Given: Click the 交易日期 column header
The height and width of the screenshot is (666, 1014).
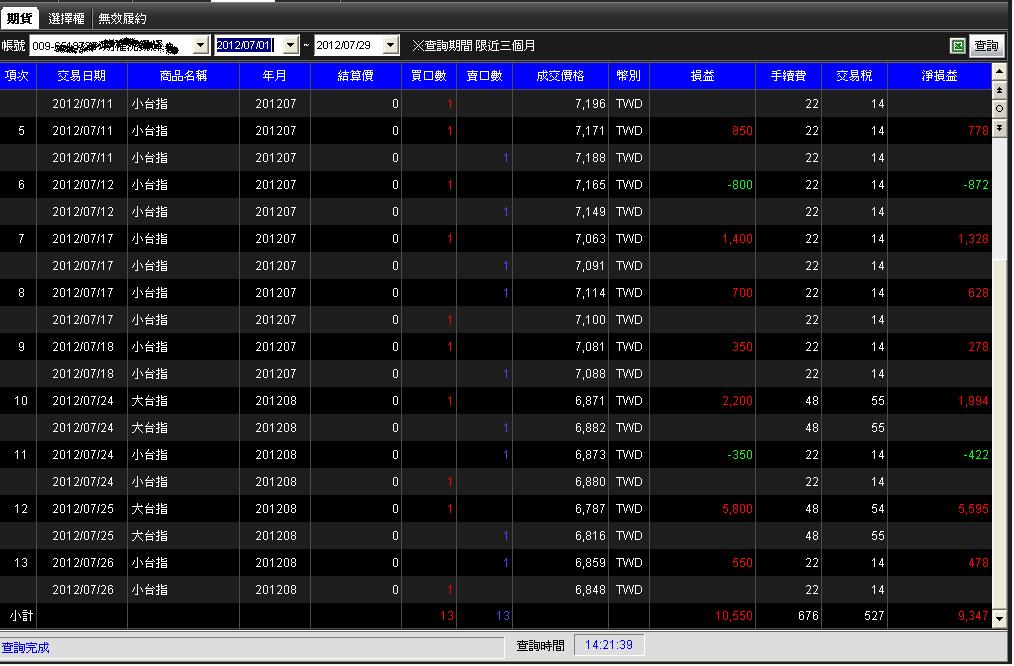Looking at the screenshot, I should tap(81, 76).
